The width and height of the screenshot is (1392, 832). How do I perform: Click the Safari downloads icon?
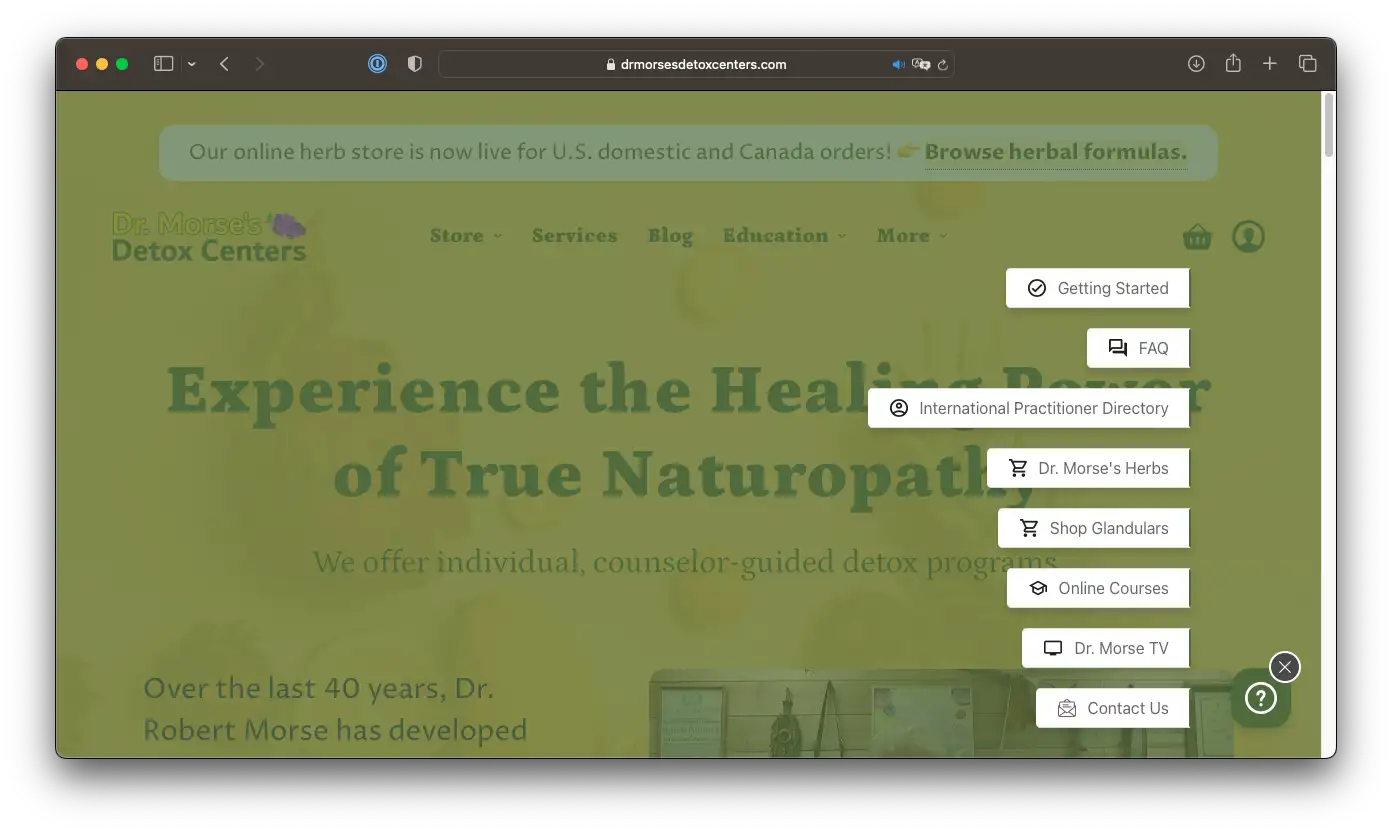pyautogui.click(x=1196, y=64)
